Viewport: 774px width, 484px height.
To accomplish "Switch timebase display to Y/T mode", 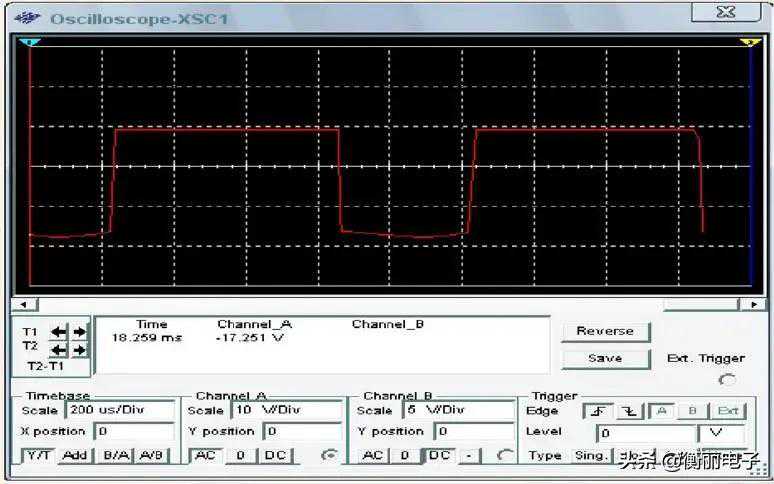I will click(x=38, y=455).
